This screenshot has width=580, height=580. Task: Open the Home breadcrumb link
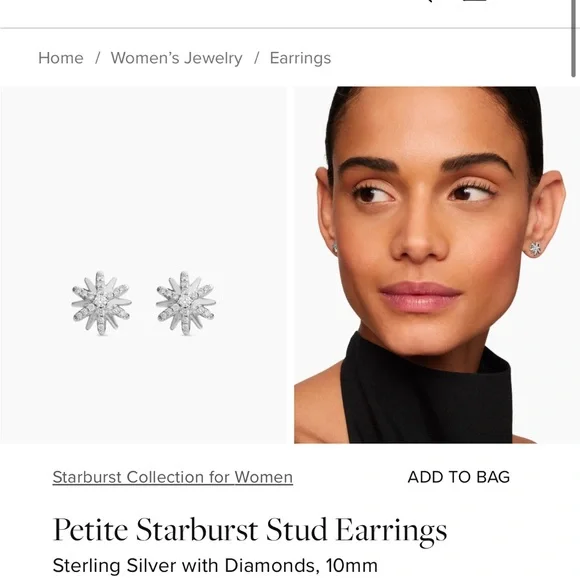click(61, 58)
